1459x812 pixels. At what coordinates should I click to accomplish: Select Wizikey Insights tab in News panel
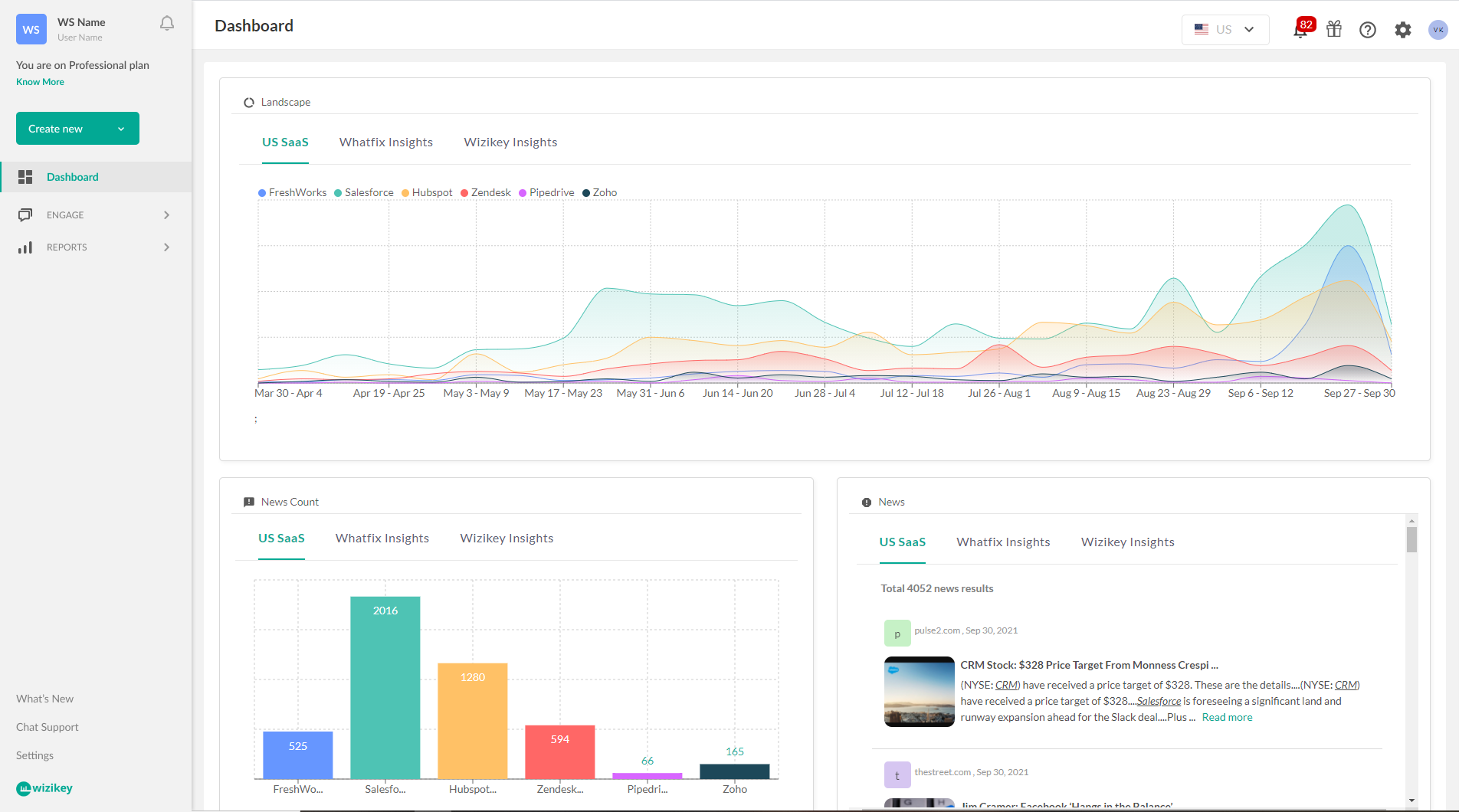[x=1127, y=542]
